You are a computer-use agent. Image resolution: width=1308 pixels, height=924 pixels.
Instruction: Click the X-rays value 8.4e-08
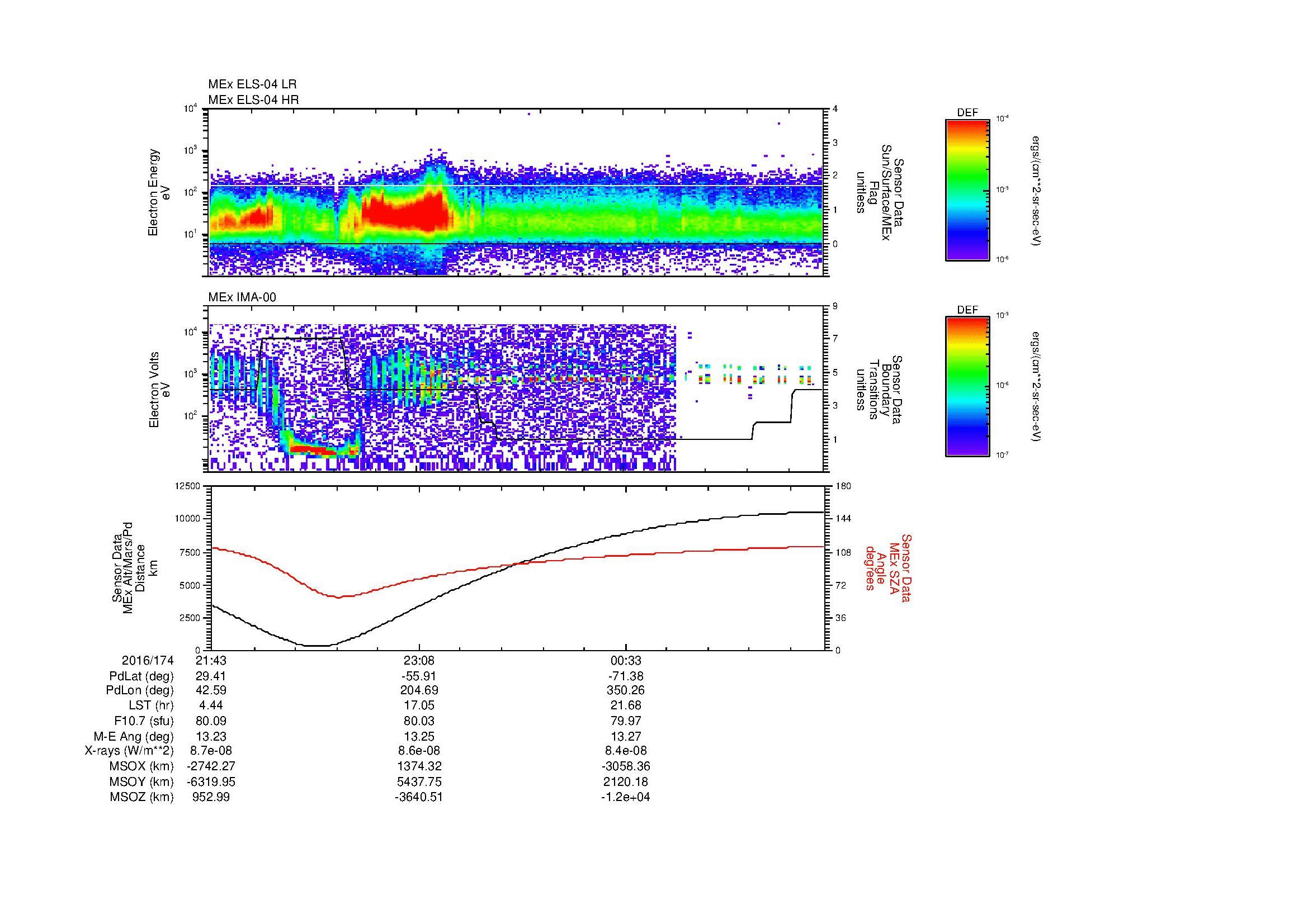(626, 751)
